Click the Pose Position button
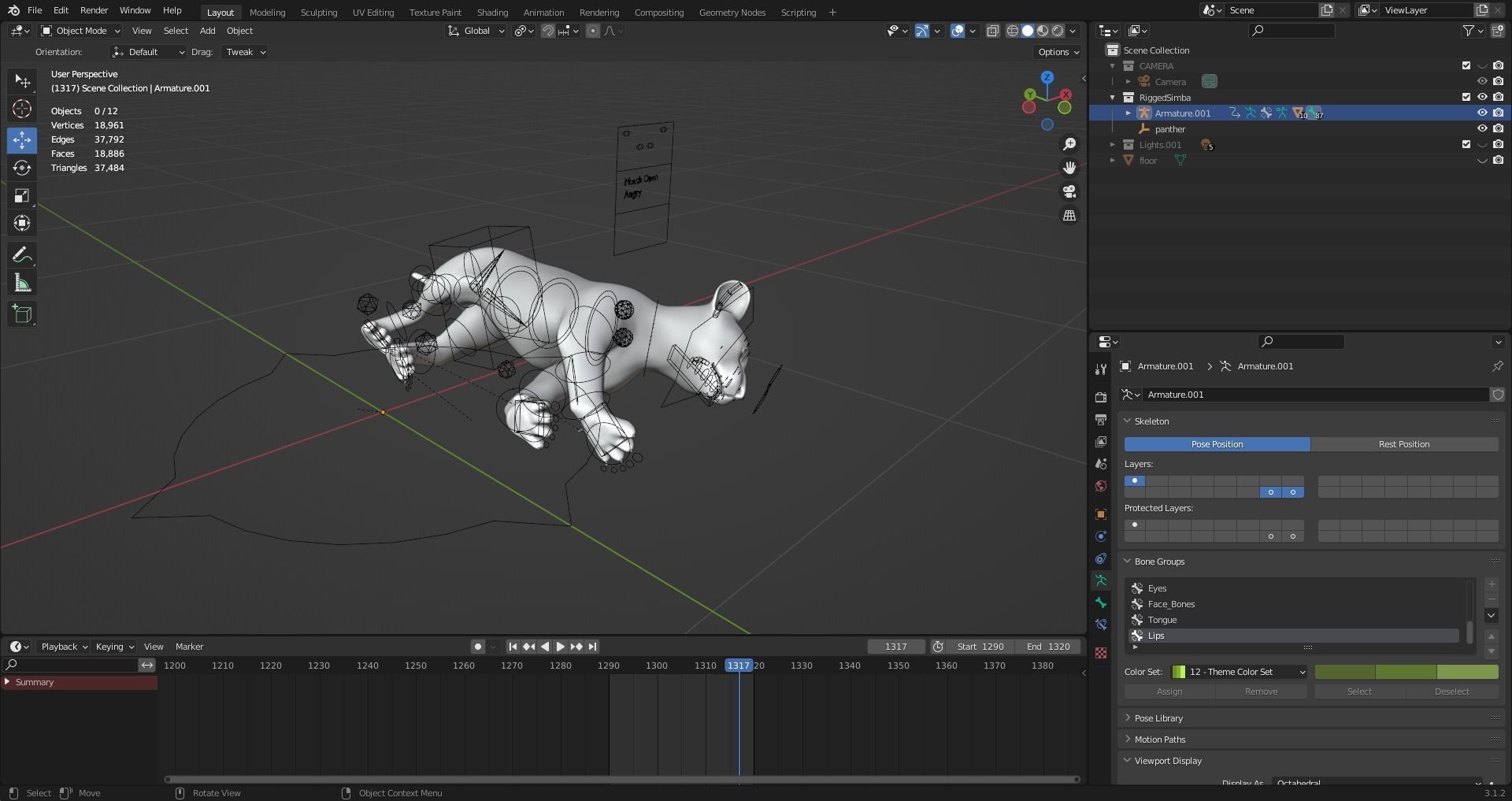This screenshot has width=1512, height=801. click(1217, 444)
